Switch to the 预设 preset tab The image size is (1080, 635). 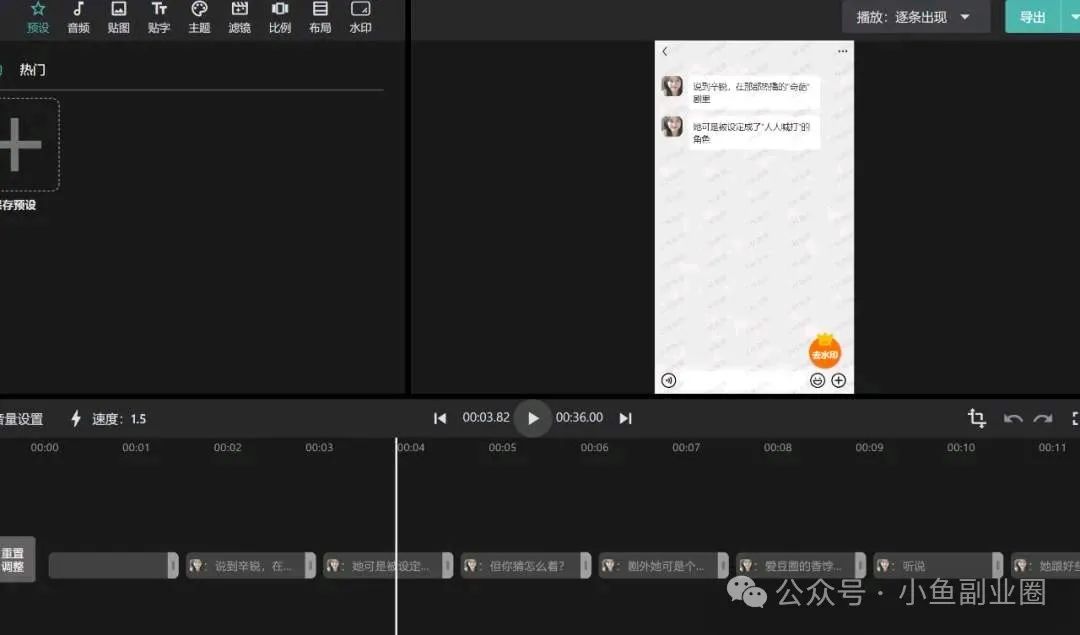38,17
